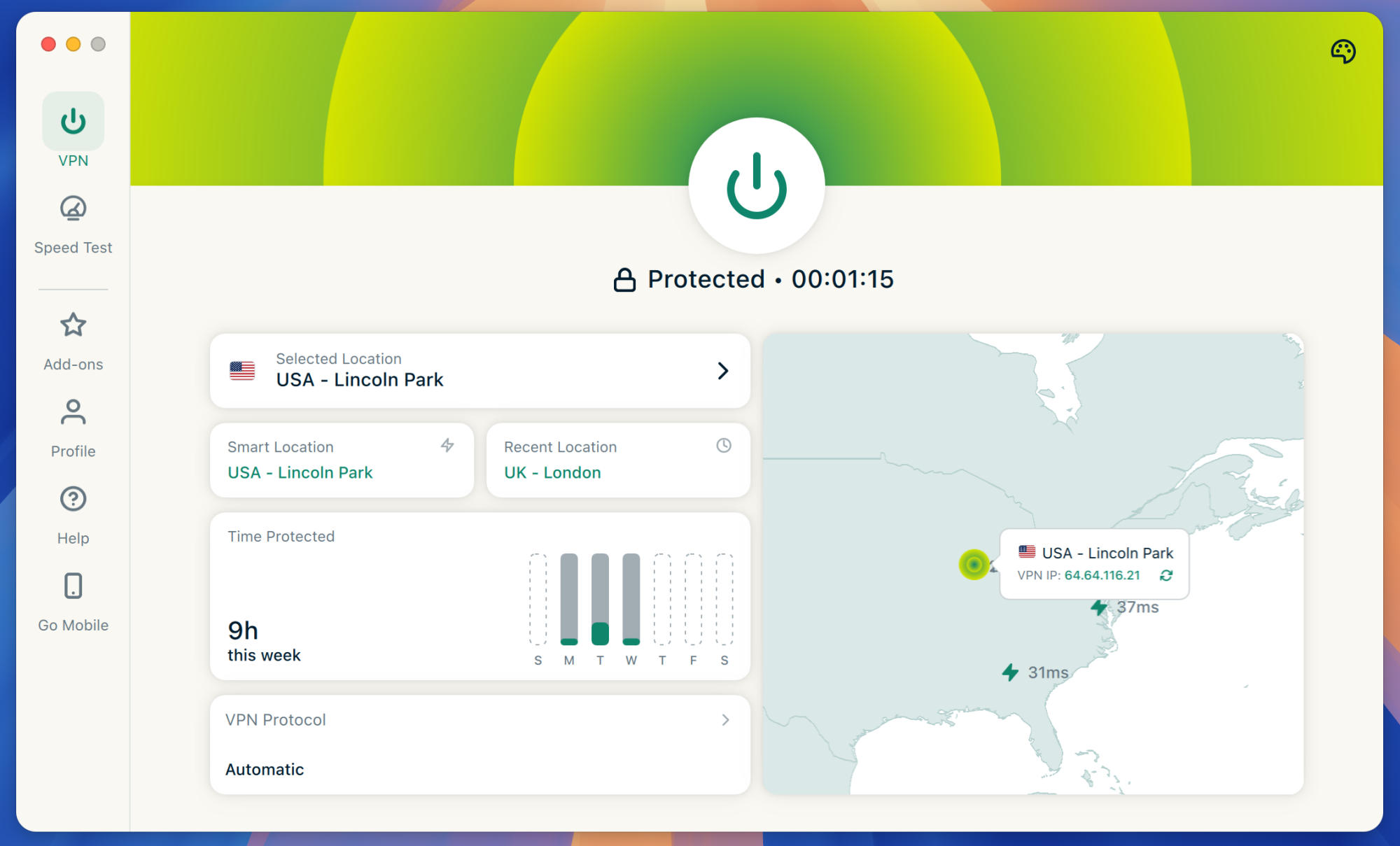The image size is (1400, 846).
Task: Click the Recent Location clock icon
Action: [x=723, y=445]
